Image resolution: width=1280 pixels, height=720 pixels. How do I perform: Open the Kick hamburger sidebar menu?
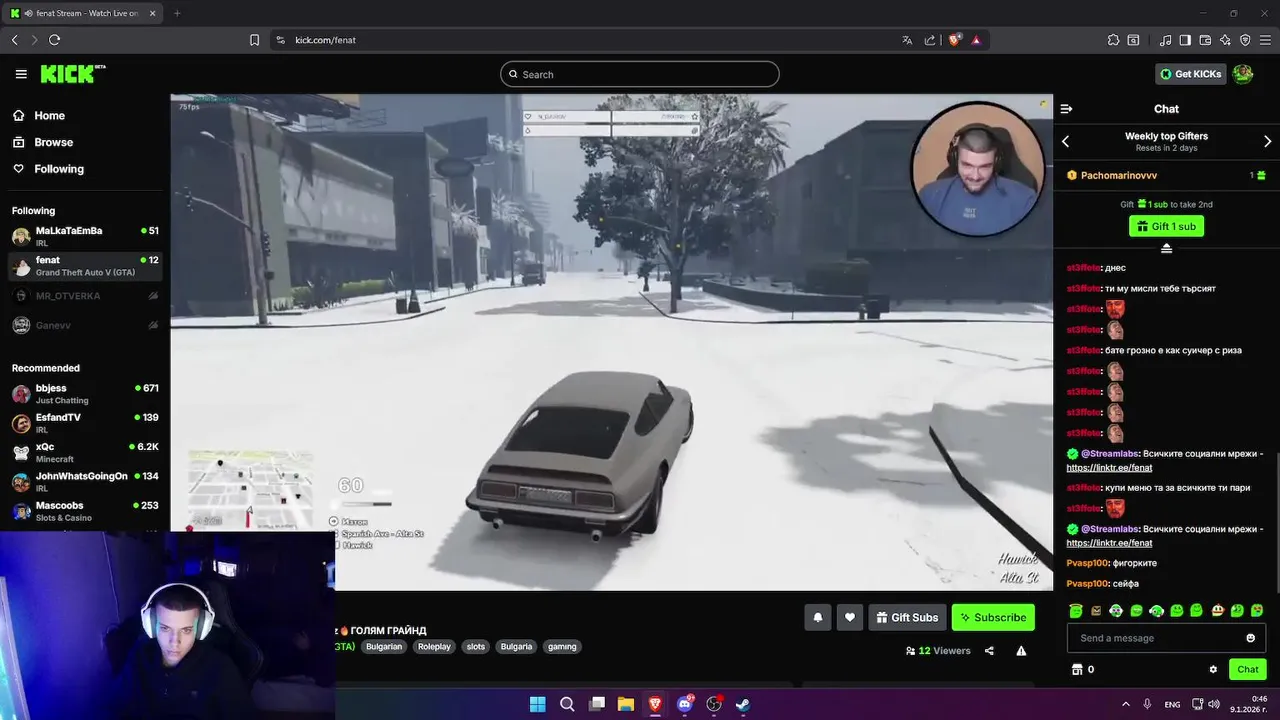click(21, 74)
